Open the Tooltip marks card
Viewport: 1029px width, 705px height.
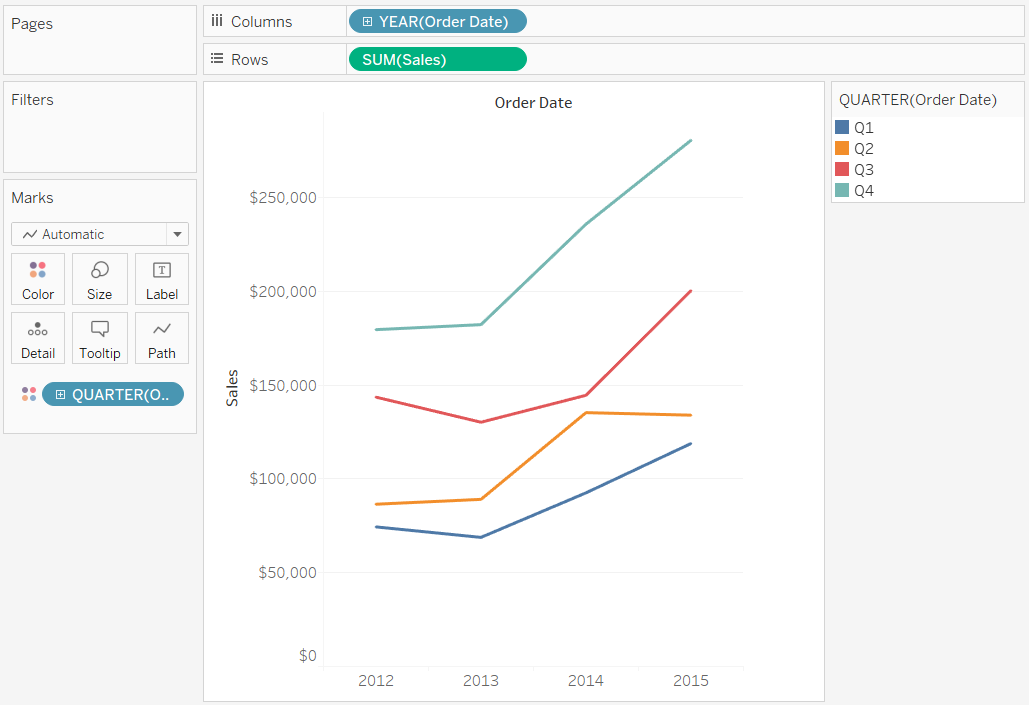100,338
